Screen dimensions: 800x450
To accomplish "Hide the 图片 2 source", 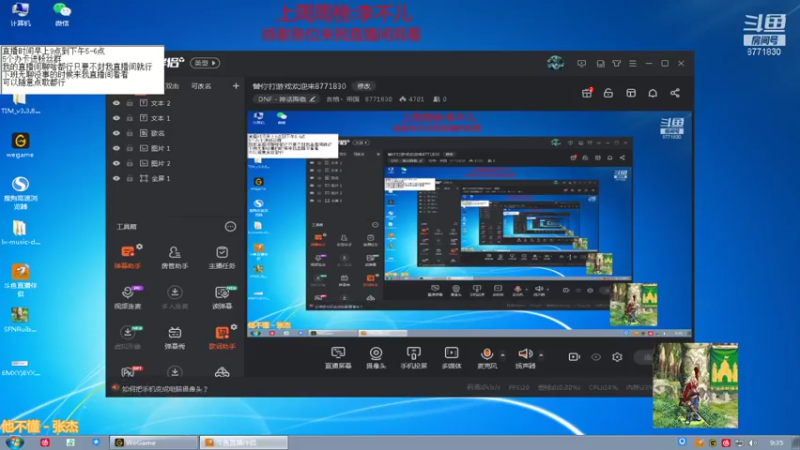I will click(116, 163).
